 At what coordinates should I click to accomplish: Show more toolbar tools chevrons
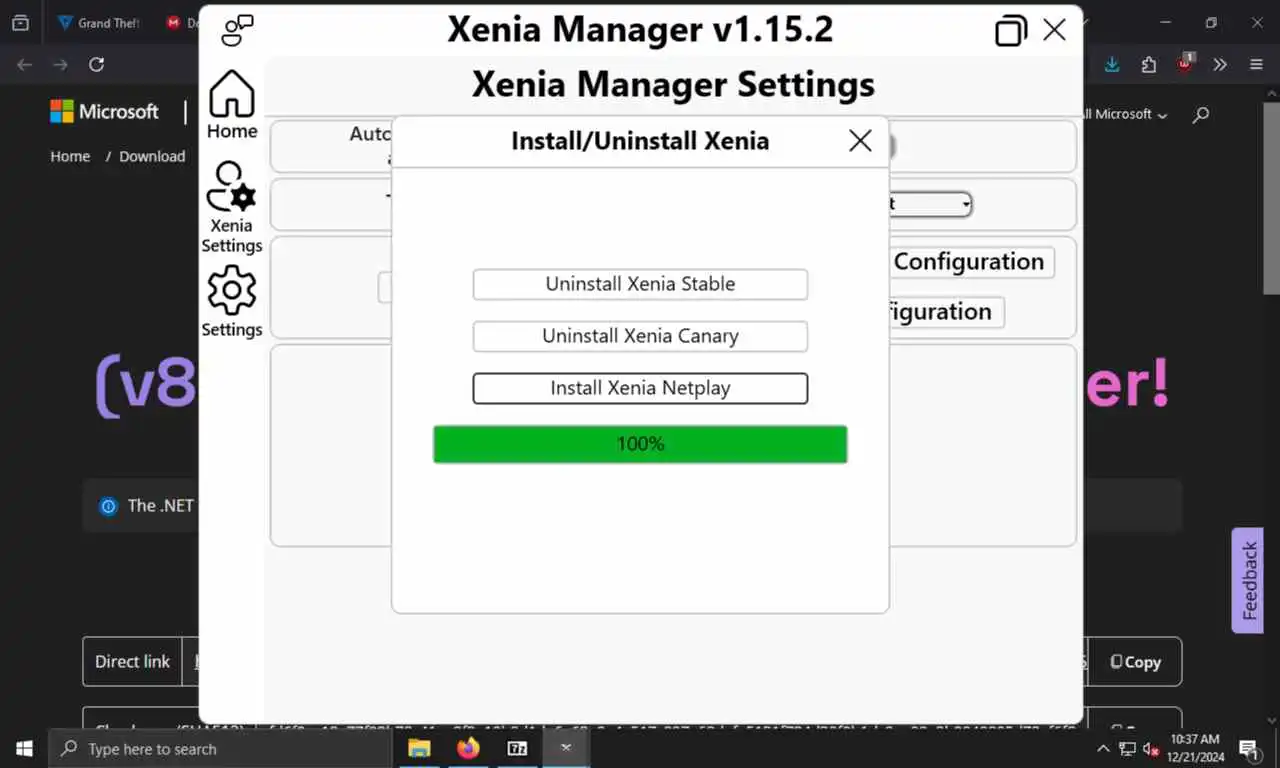(1220, 64)
